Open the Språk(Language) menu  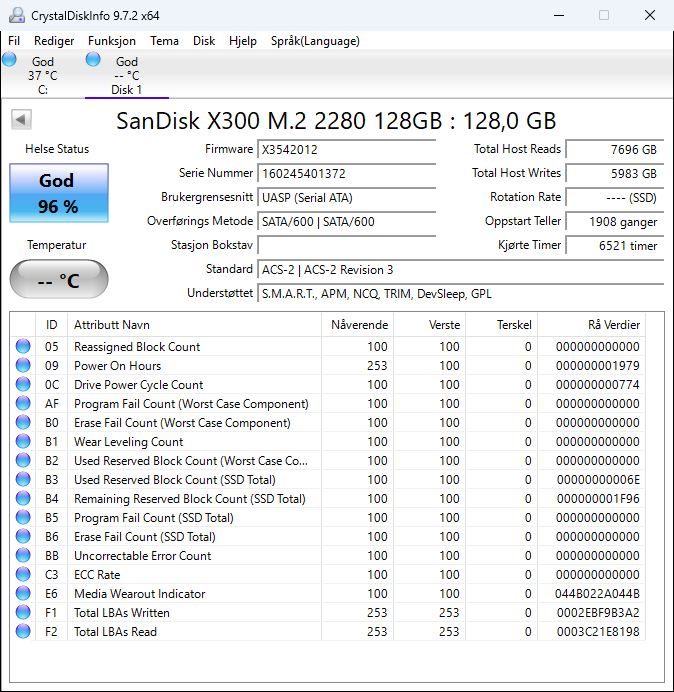(315, 41)
